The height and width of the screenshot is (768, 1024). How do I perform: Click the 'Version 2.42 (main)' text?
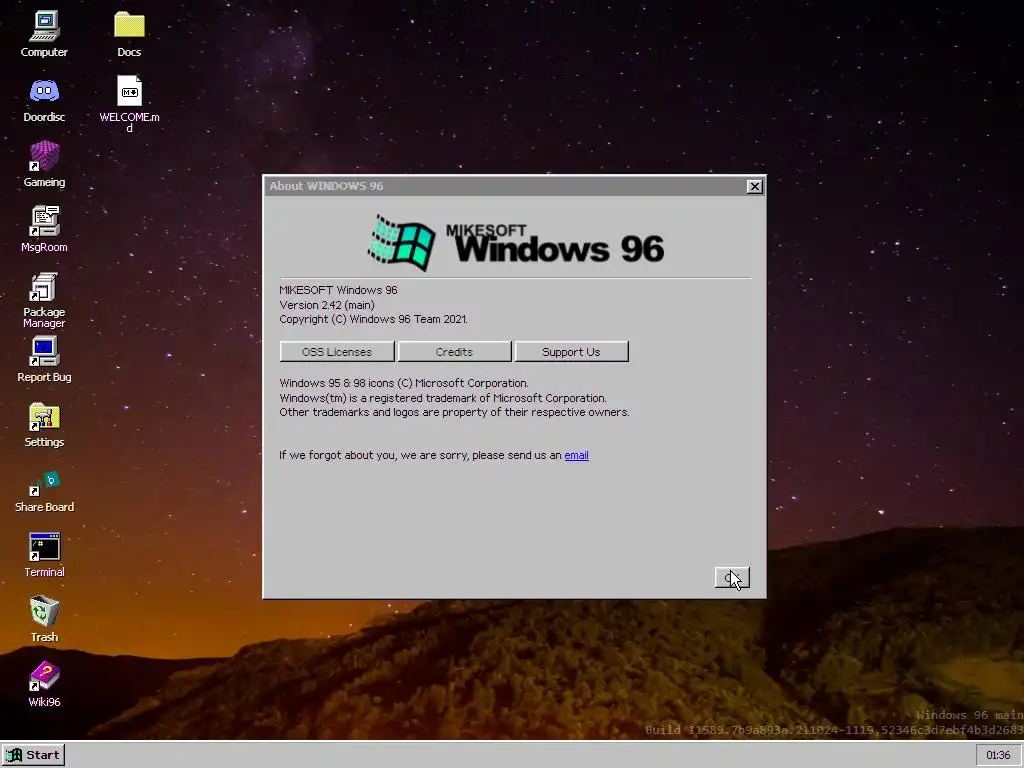(327, 305)
